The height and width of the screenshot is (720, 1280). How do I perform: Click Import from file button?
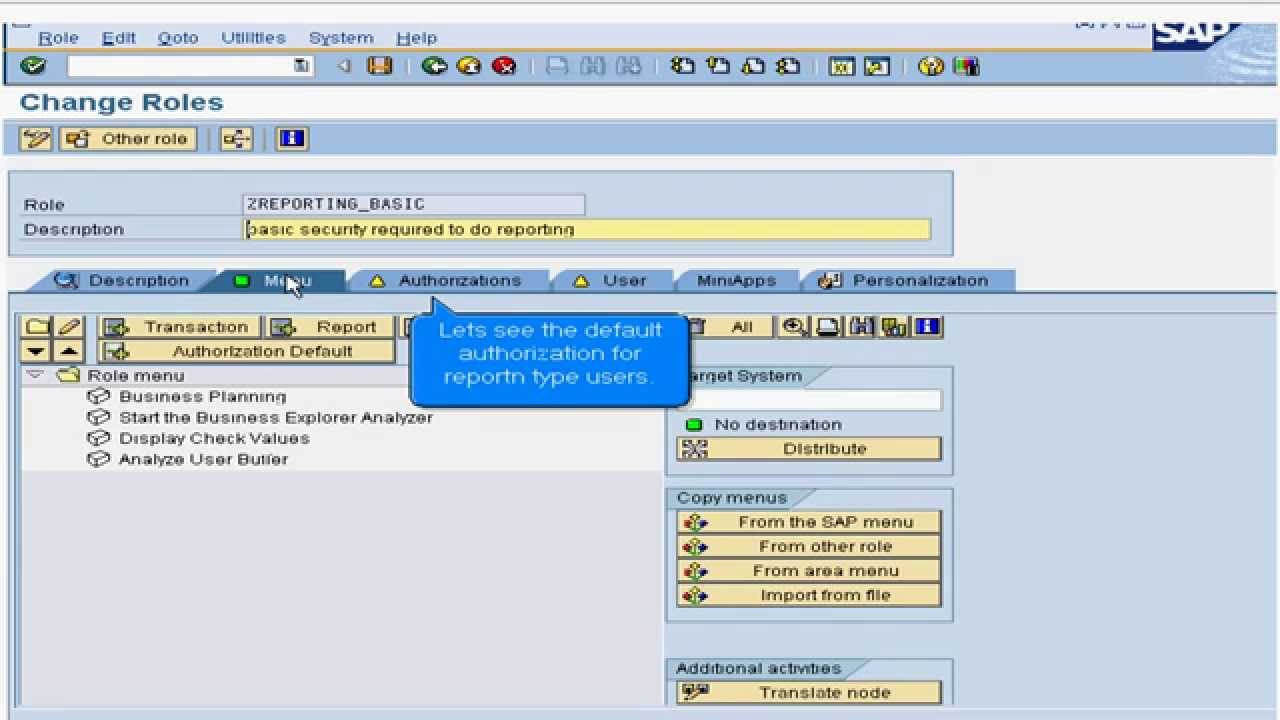point(809,595)
